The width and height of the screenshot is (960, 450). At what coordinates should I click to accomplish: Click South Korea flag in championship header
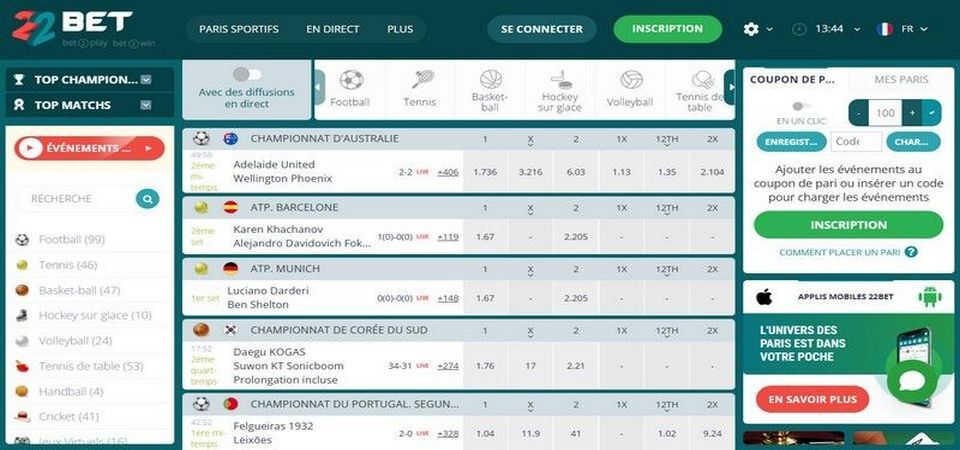pos(231,330)
